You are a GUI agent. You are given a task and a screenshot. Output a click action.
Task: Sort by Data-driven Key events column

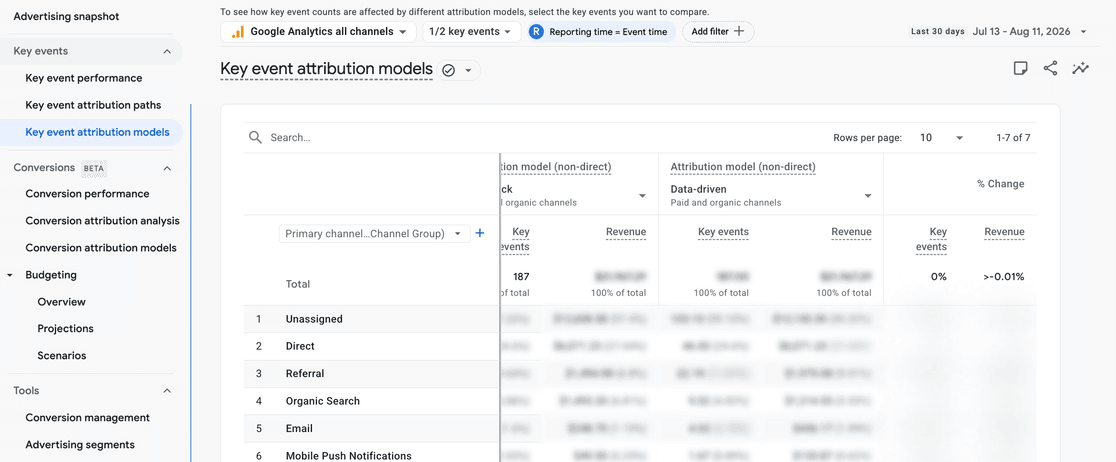[722, 232]
